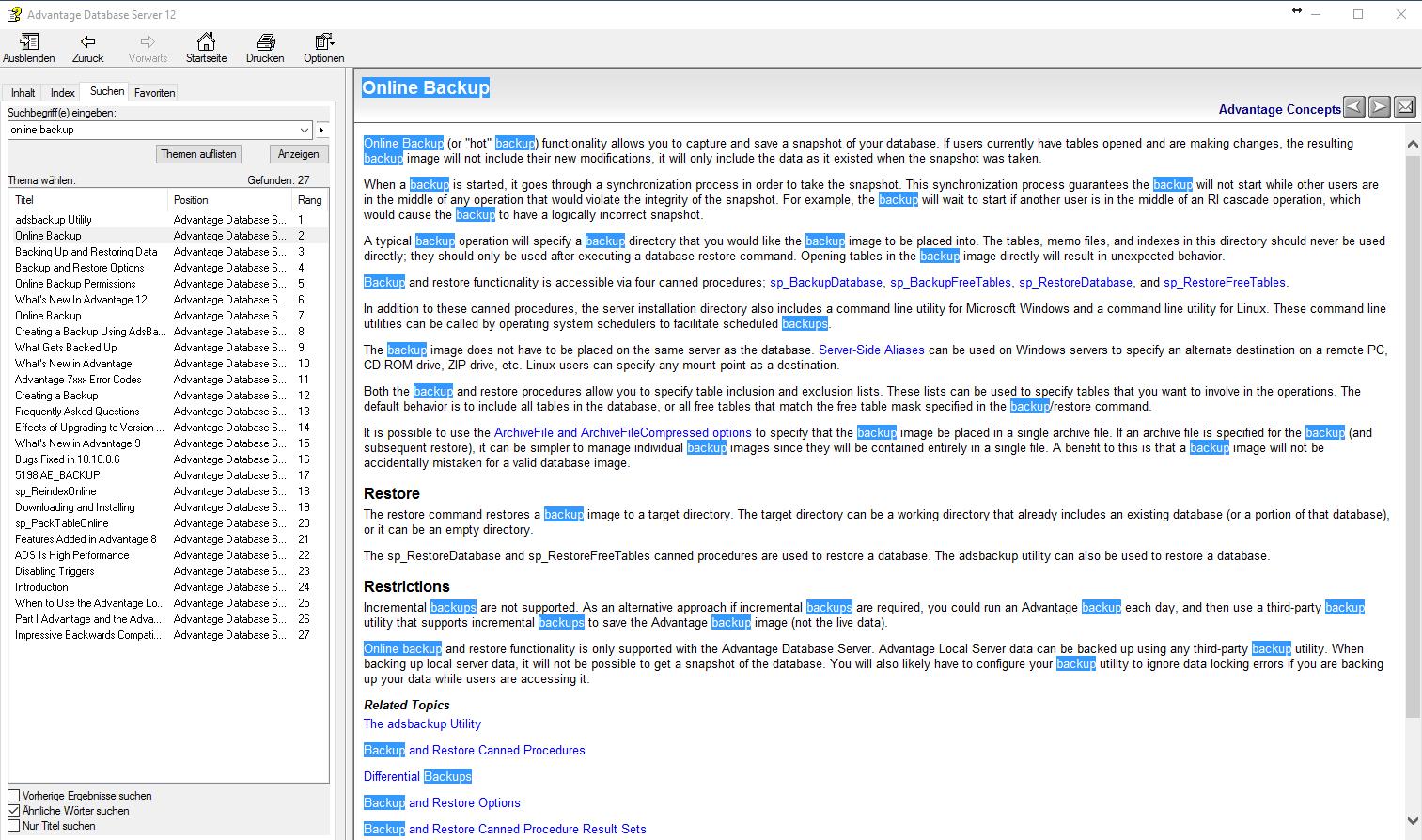This screenshot has height=840, width=1422.
Task: Select Frequently Asked Questions result
Action: pos(169,412)
